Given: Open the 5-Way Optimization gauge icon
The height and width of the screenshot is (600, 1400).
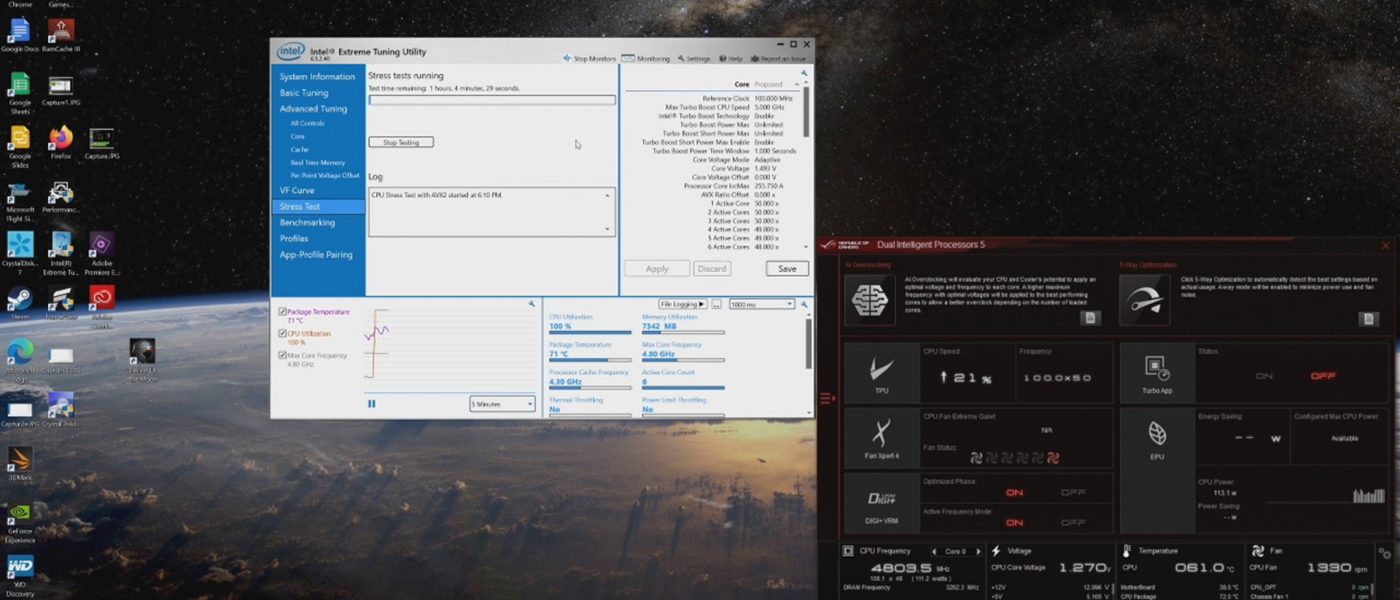Looking at the screenshot, I should click(1143, 299).
